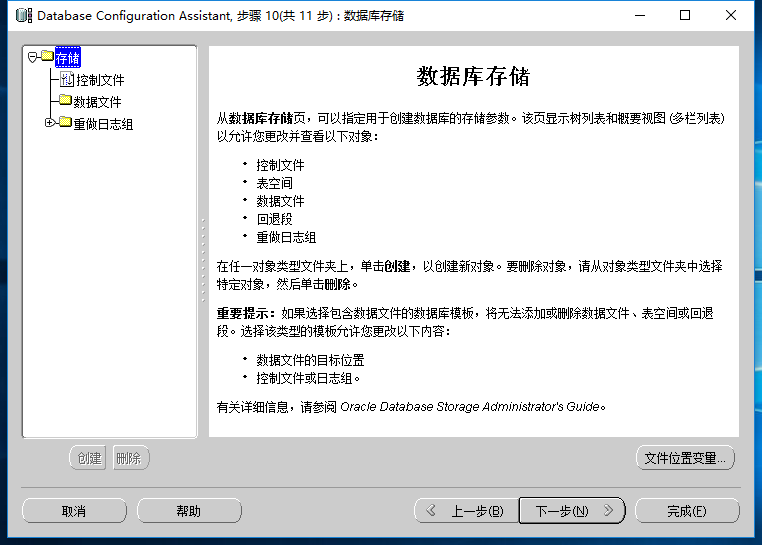This screenshot has width=762, height=545.
Task: Close the Database Configuration Assistant window
Action: 730,16
